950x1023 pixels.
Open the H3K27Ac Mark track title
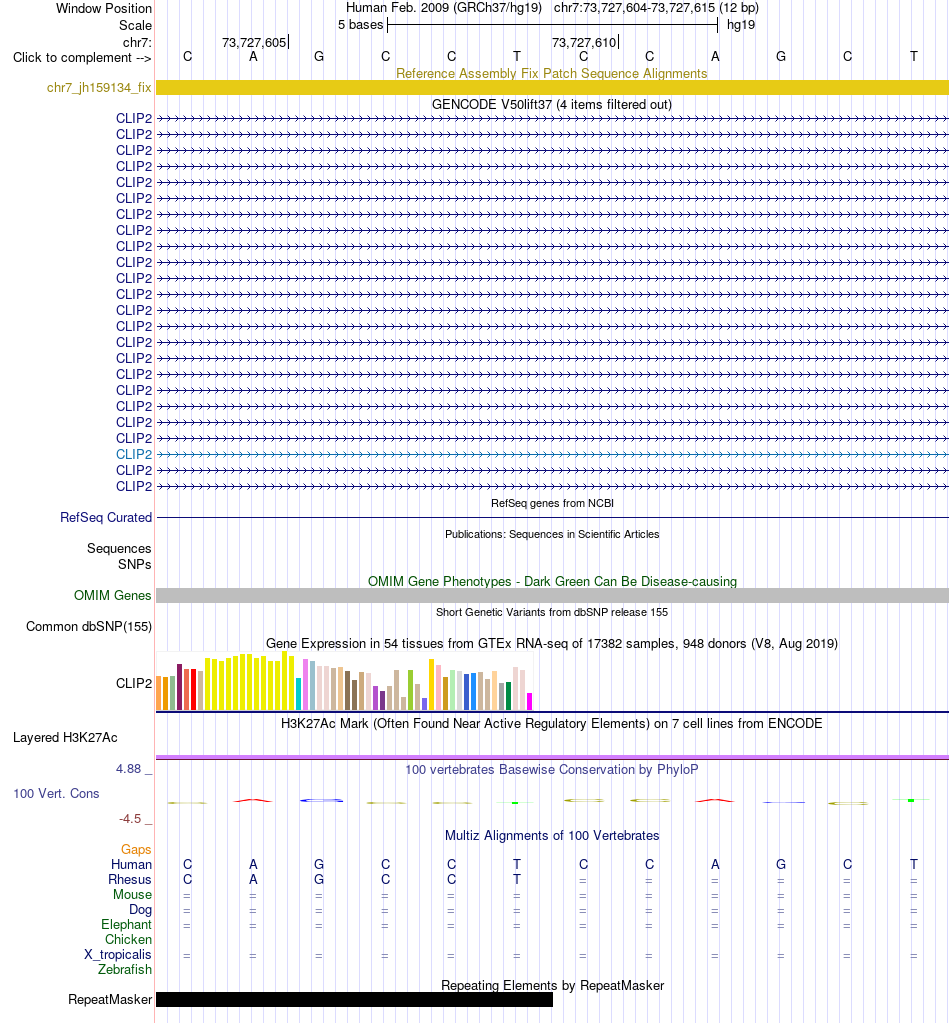551,723
